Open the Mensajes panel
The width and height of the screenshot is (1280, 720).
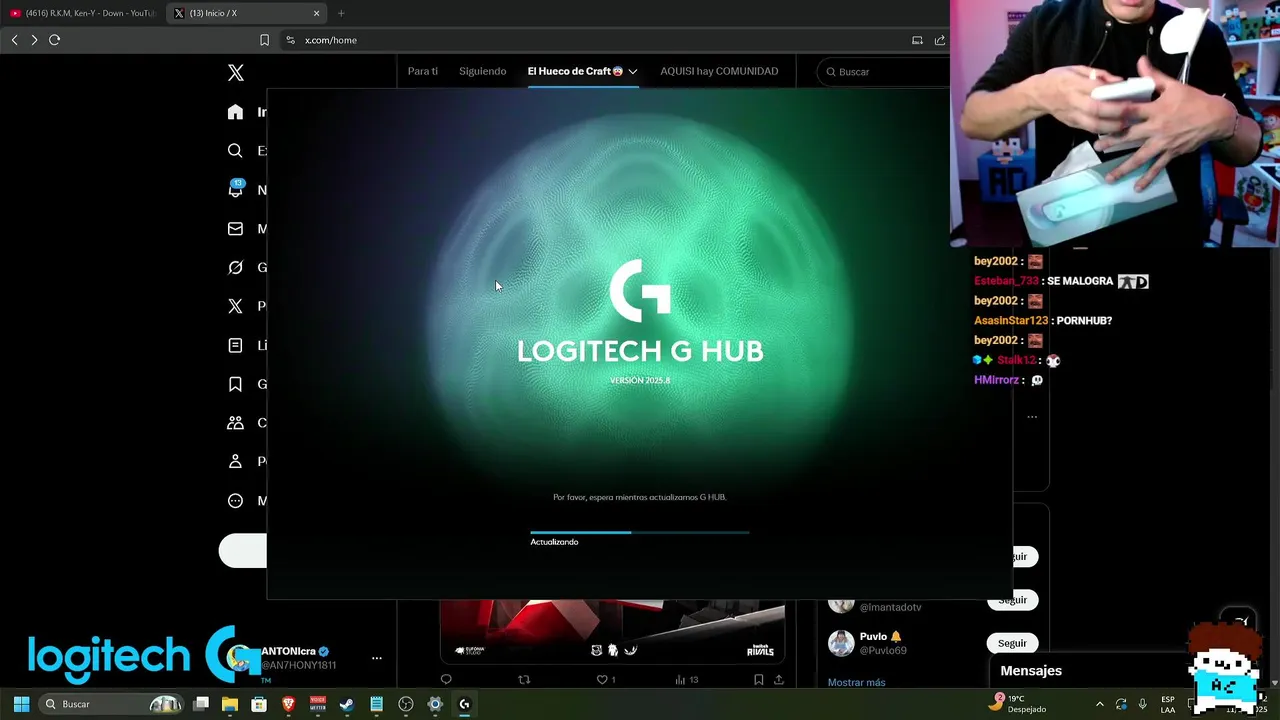(1031, 671)
